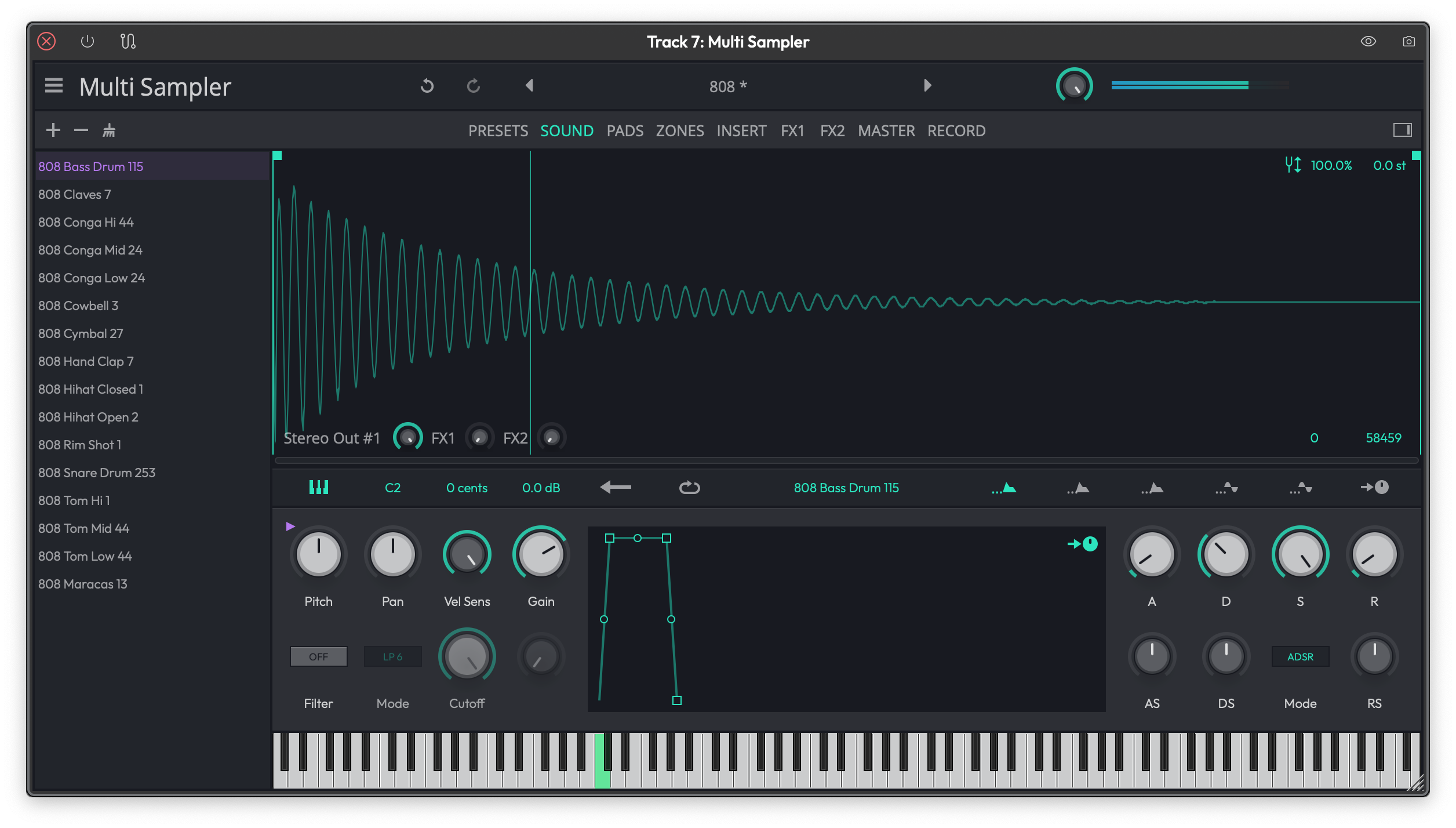This screenshot has height=828, width=1456.
Task: Click the C2 root note value
Action: (x=392, y=488)
